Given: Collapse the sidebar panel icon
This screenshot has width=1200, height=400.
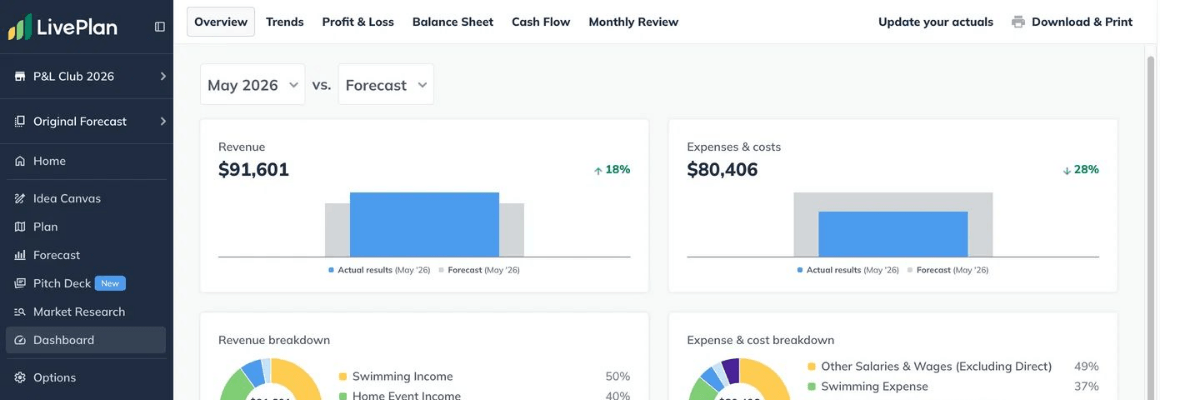Looking at the screenshot, I should point(160,27).
